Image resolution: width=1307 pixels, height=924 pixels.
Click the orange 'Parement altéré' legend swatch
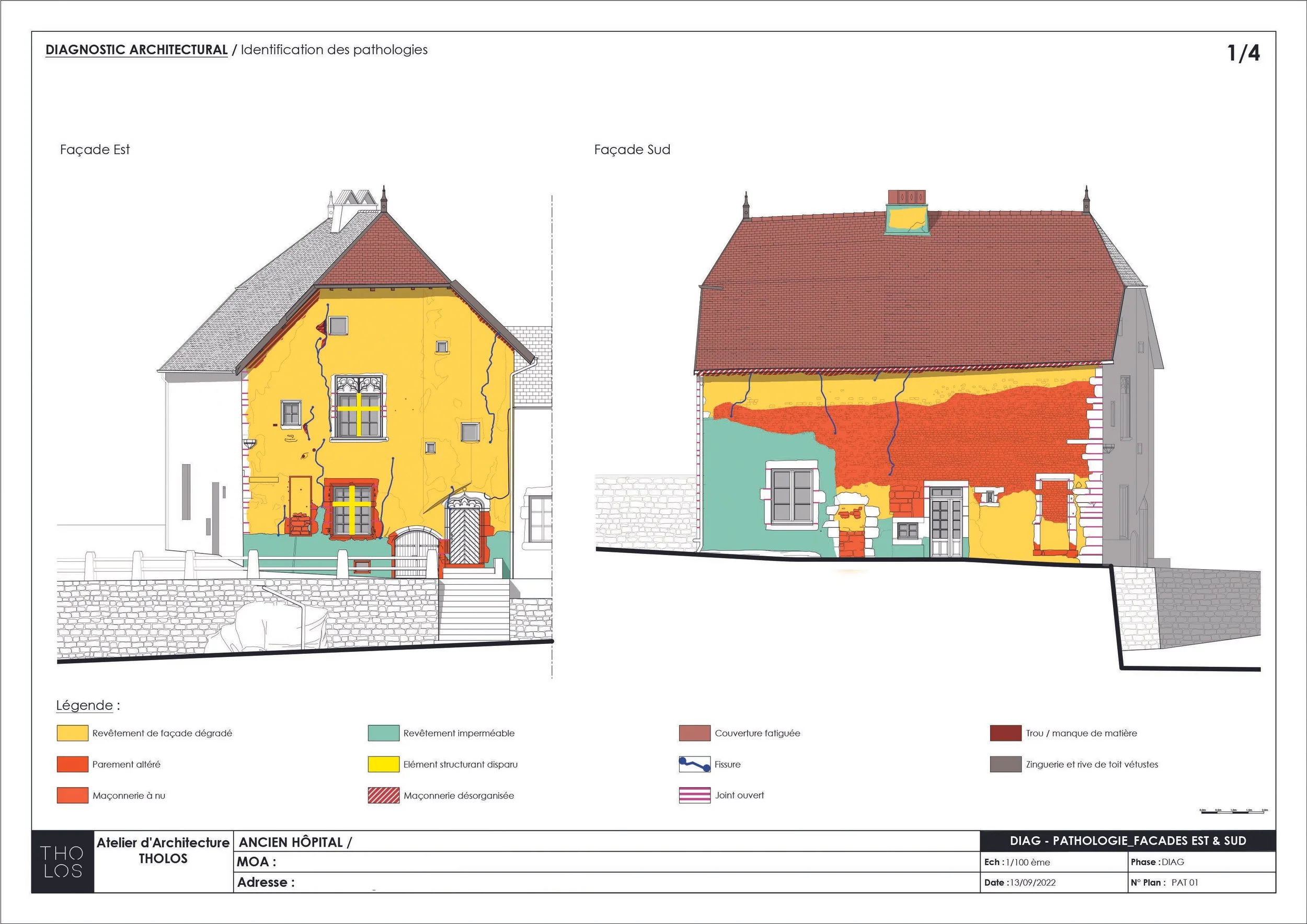[x=72, y=764]
